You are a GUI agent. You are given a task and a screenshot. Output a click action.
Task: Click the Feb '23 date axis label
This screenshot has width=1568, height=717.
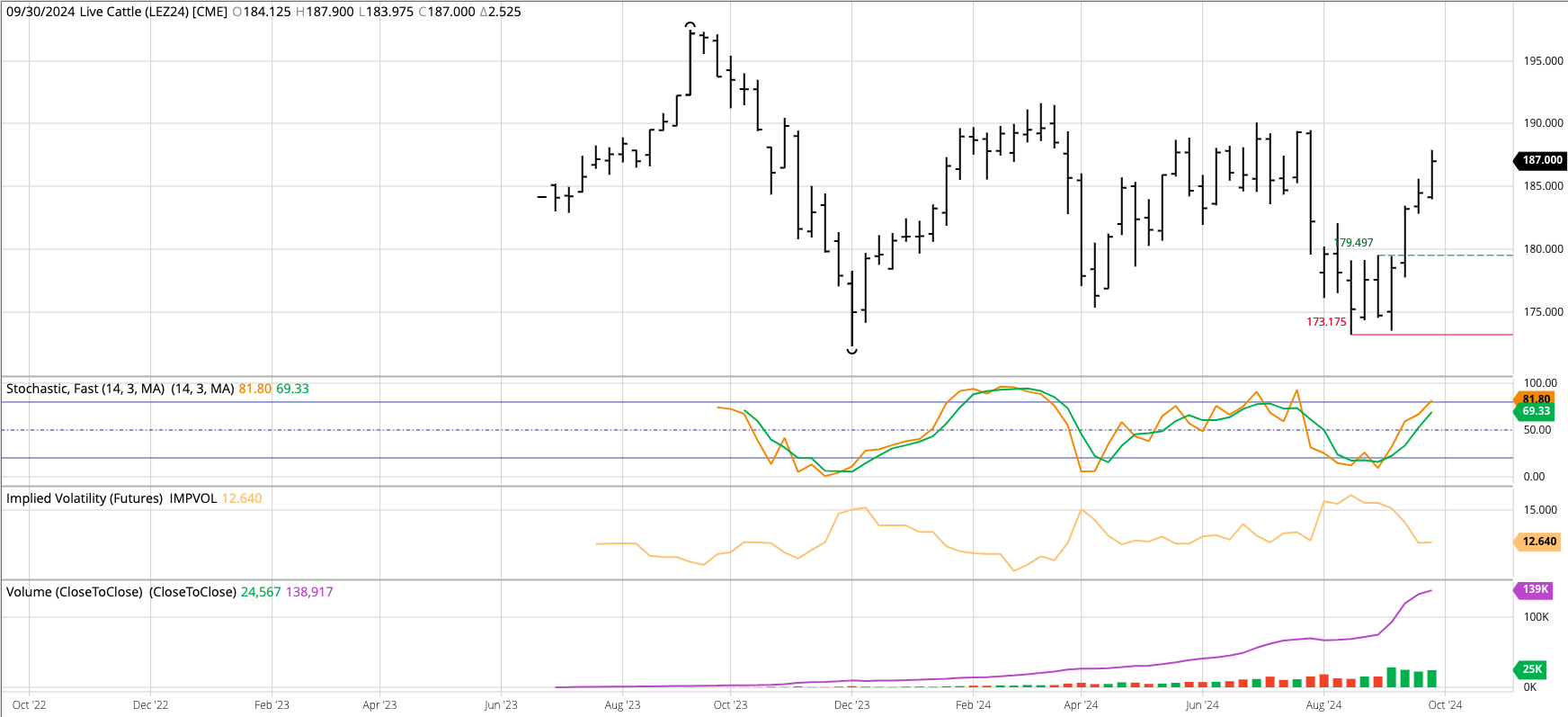[x=272, y=705]
